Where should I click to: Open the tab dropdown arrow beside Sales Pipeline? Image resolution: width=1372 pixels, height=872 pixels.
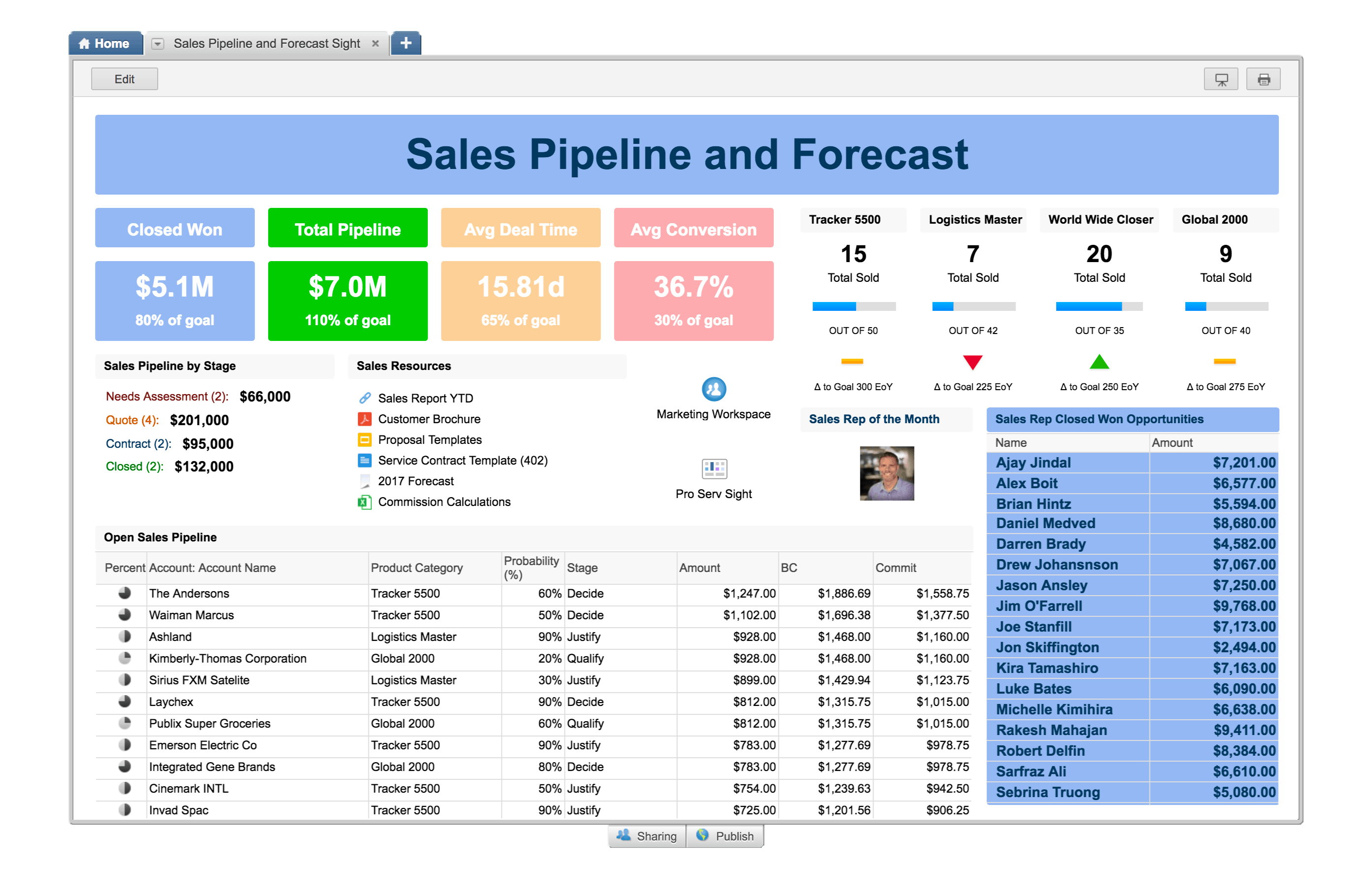click(158, 44)
